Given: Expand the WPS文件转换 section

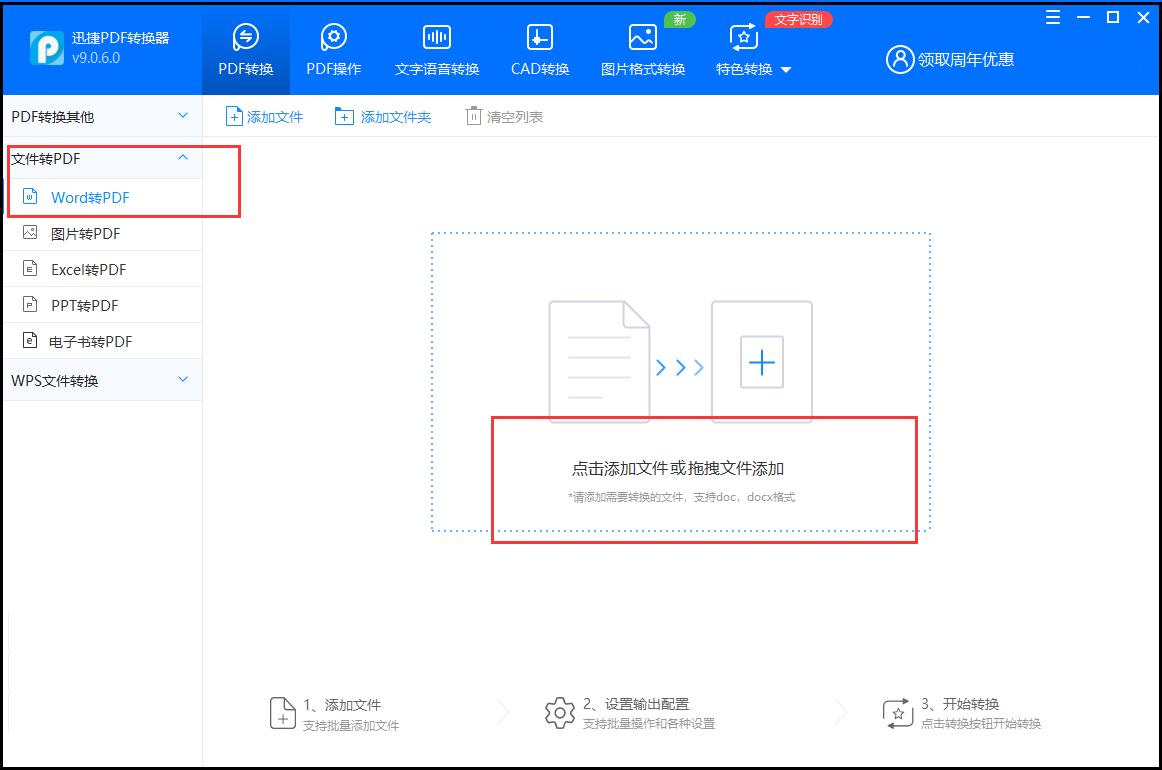Looking at the screenshot, I should pyautogui.click(x=182, y=380).
